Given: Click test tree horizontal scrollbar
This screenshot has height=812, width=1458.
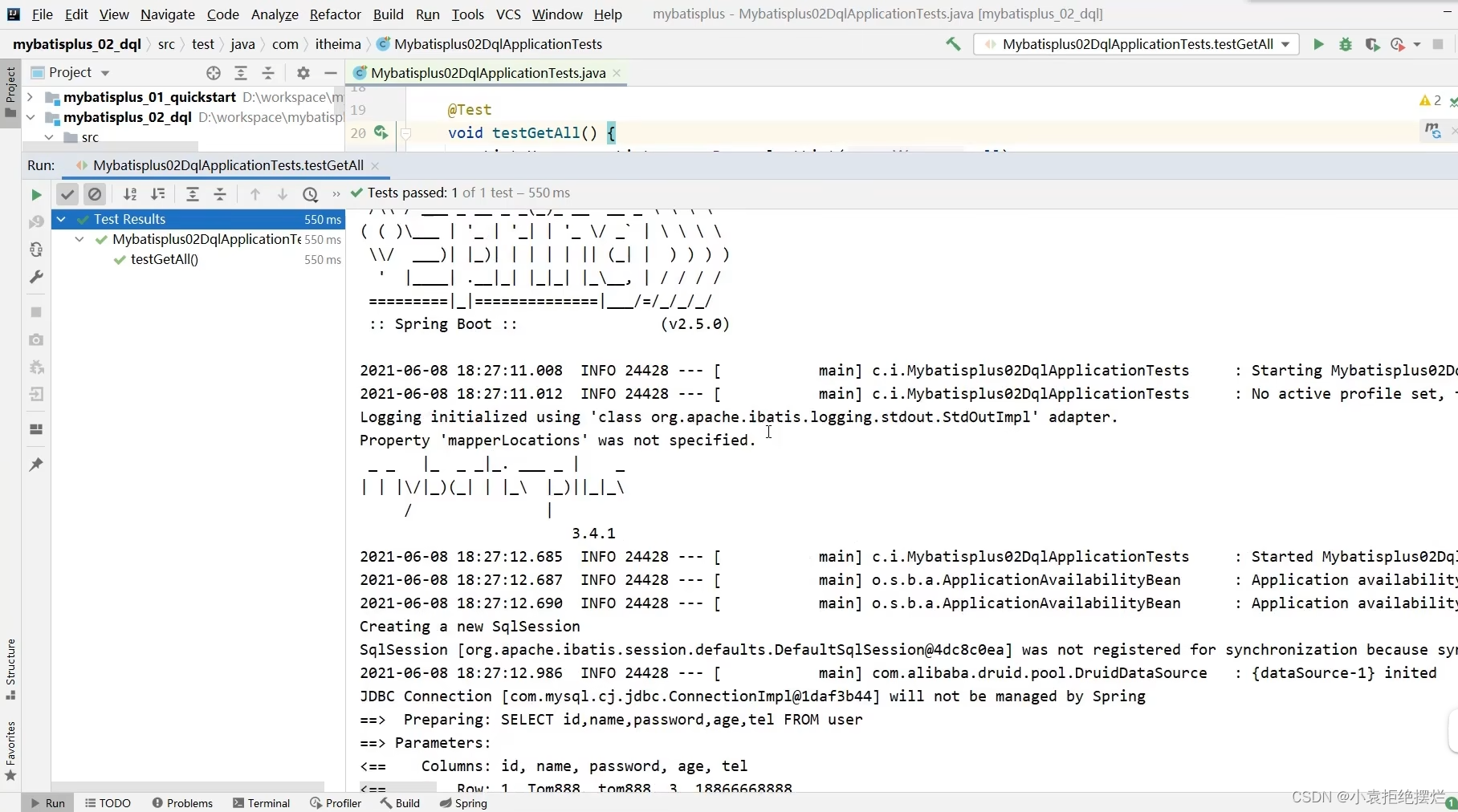Looking at the screenshot, I should pos(188,786).
